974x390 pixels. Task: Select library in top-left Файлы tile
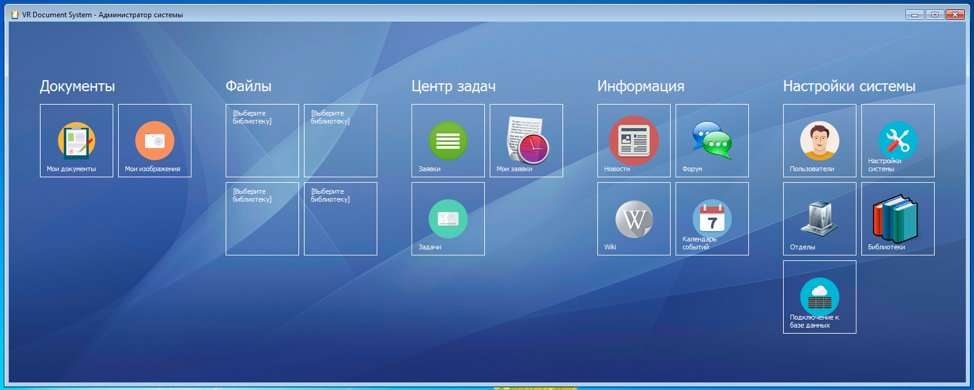[262, 141]
